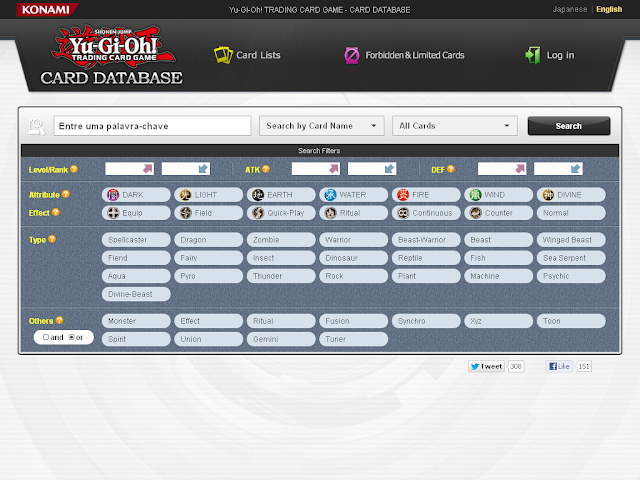Viewport: 640px width, 480px height.
Task: Show help for Level/Rank filter
Action: pyautogui.click(x=74, y=169)
